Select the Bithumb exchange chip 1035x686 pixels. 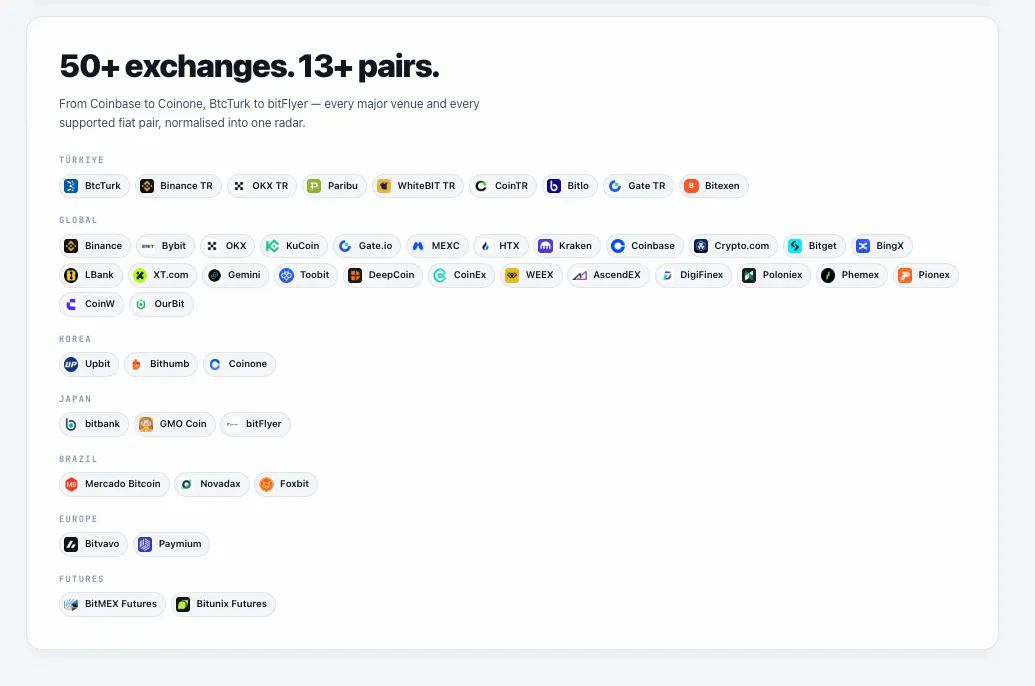pyautogui.click(x=161, y=364)
